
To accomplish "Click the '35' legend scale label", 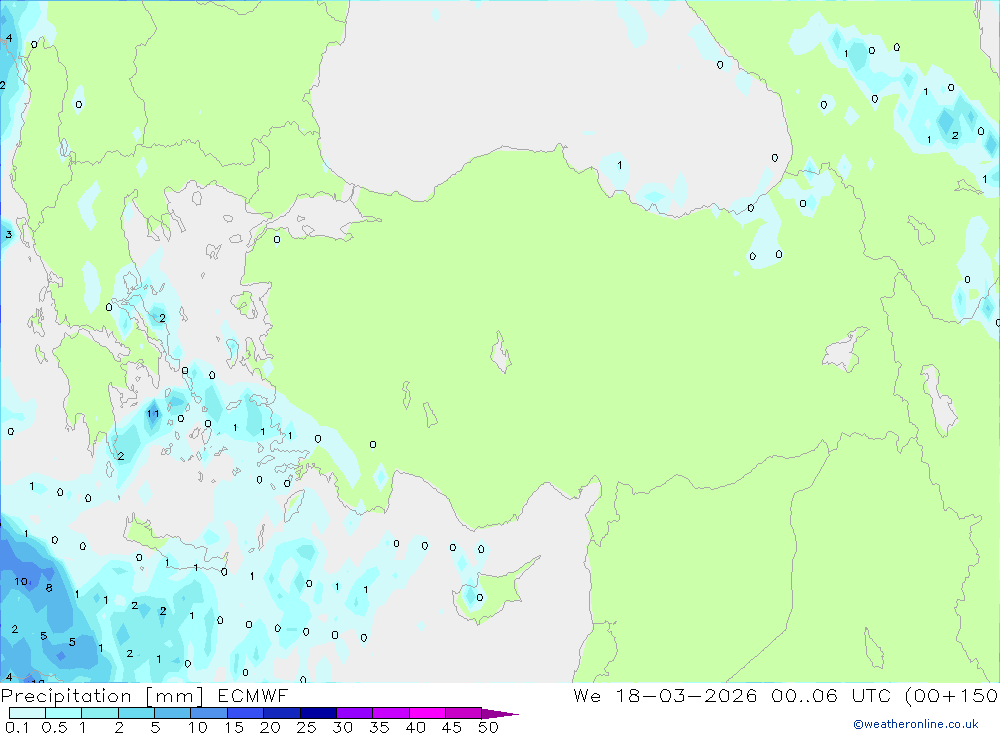I will click(x=379, y=727).
